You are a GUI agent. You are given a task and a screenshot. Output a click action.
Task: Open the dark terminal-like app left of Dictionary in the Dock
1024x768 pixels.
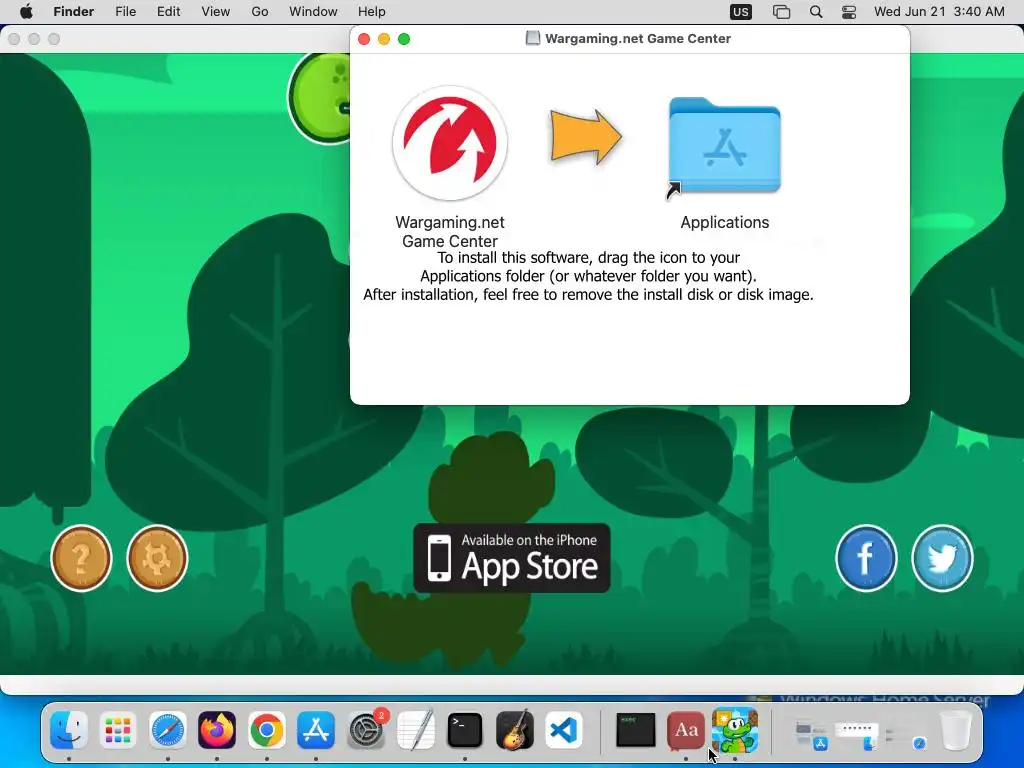635,730
